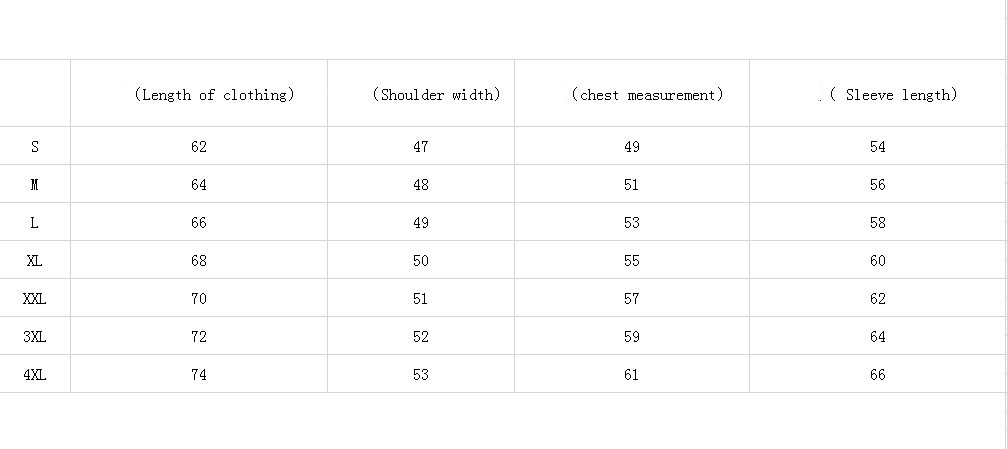Click shoulder width 52 in 3XL row
The width and height of the screenshot is (1007, 449).
pyautogui.click(x=421, y=337)
